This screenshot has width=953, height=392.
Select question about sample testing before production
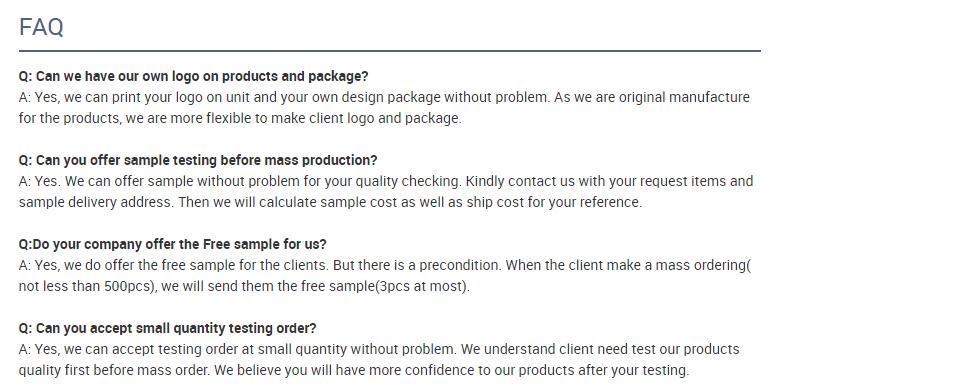pos(198,160)
